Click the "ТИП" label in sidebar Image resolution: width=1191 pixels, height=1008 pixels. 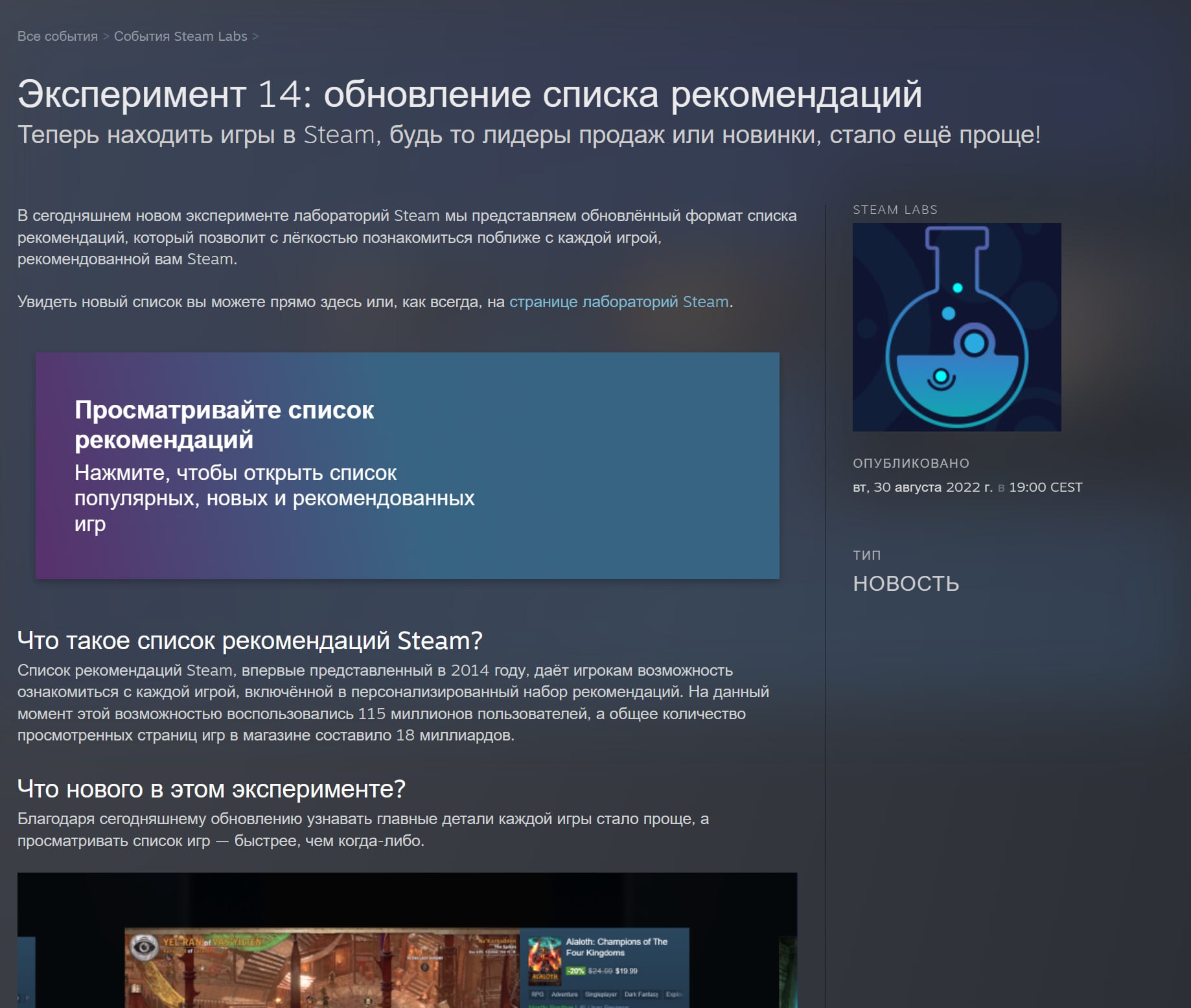pyautogui.click(x=866, y=555)
